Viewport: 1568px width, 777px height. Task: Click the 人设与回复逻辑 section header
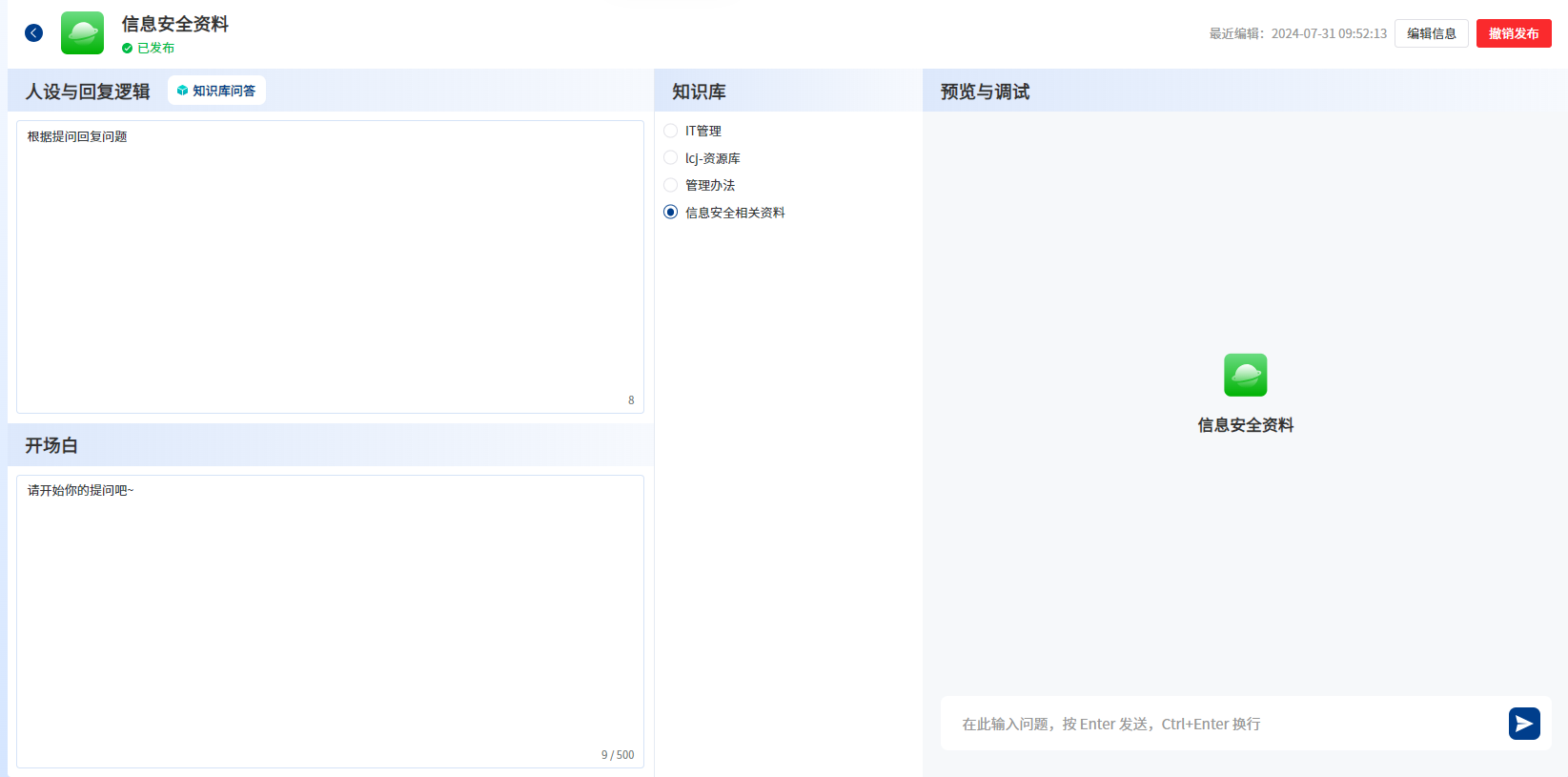click(88, 92)
